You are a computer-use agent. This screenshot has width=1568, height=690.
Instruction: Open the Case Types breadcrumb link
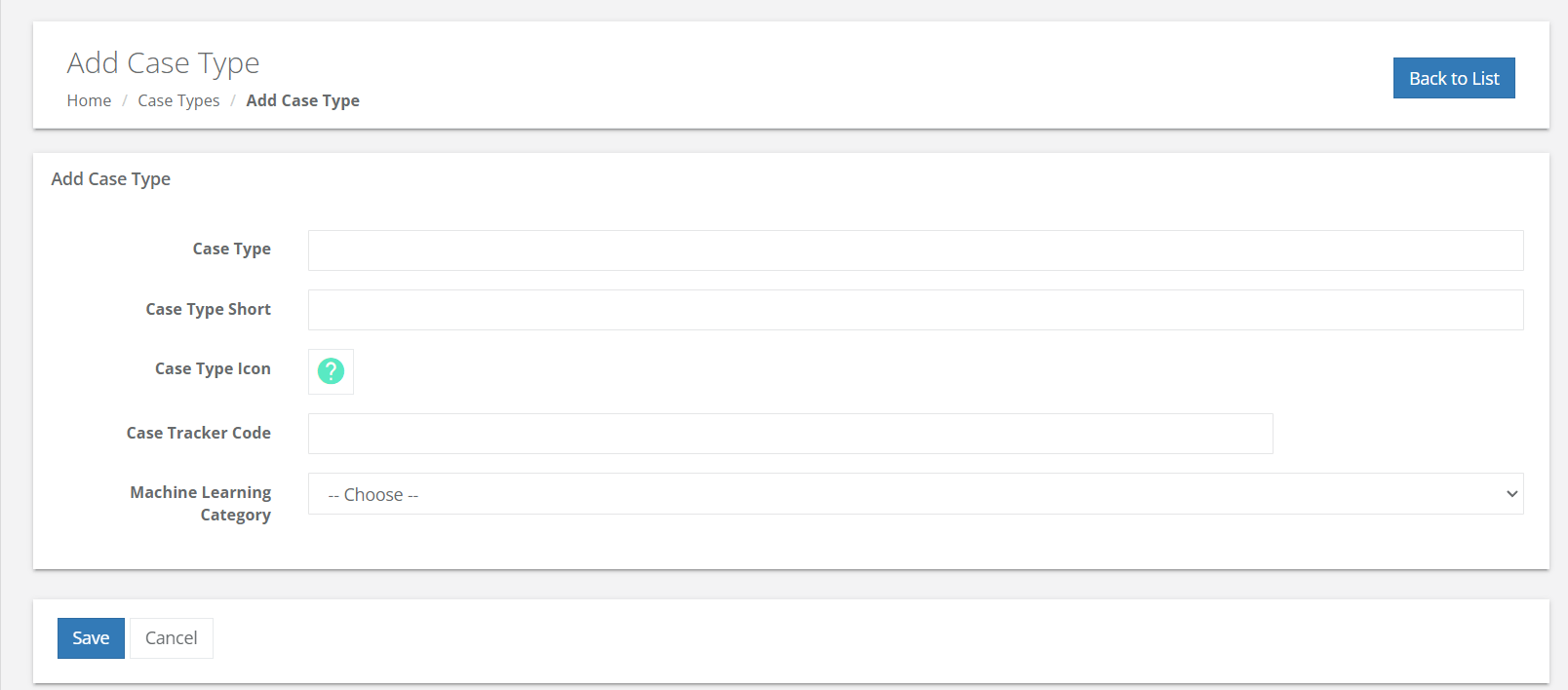pos(178,100)
